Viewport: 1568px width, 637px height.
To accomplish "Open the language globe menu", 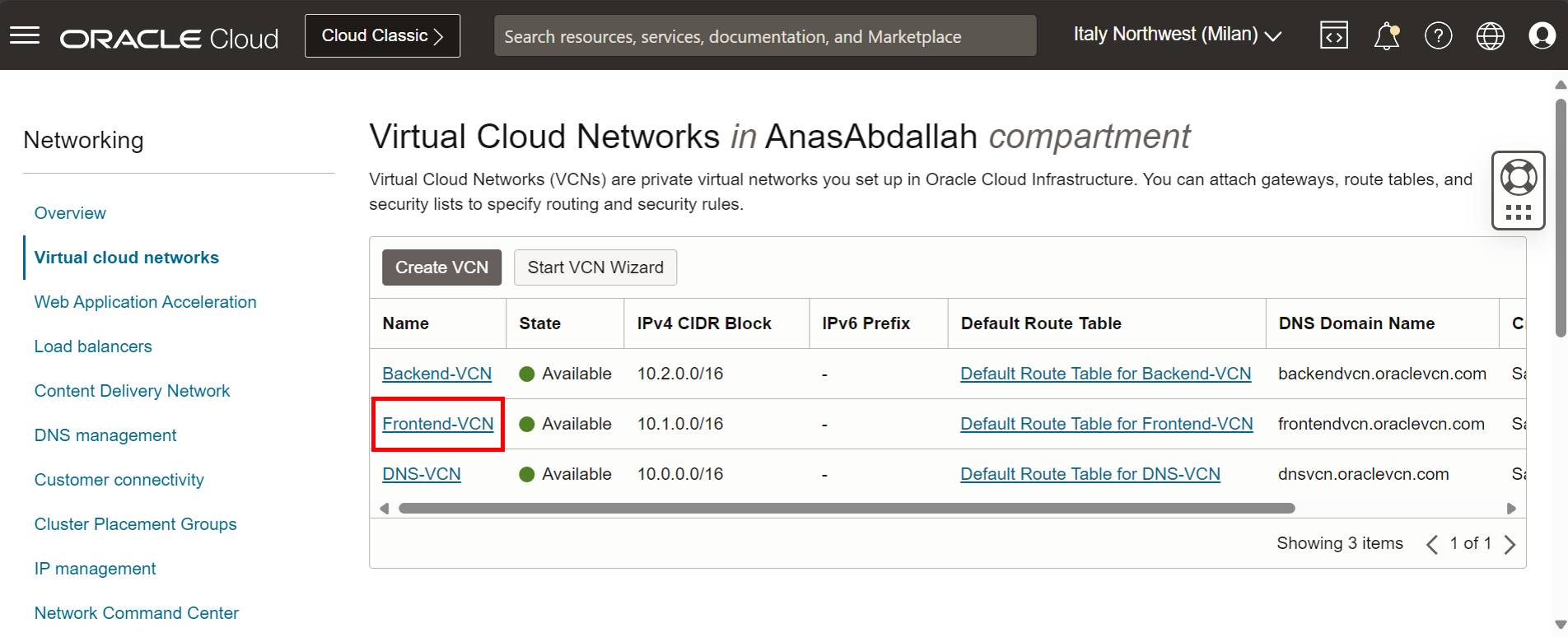I will coord(1490,35).
